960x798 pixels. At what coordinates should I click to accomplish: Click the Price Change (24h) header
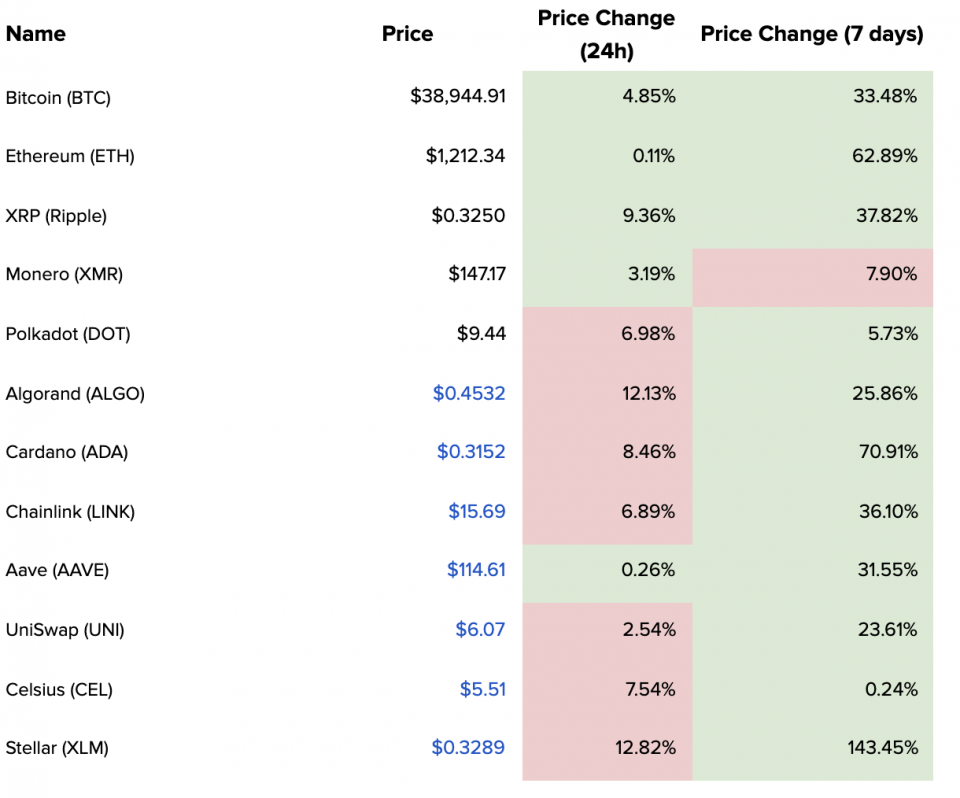click(x=606, y=34)
